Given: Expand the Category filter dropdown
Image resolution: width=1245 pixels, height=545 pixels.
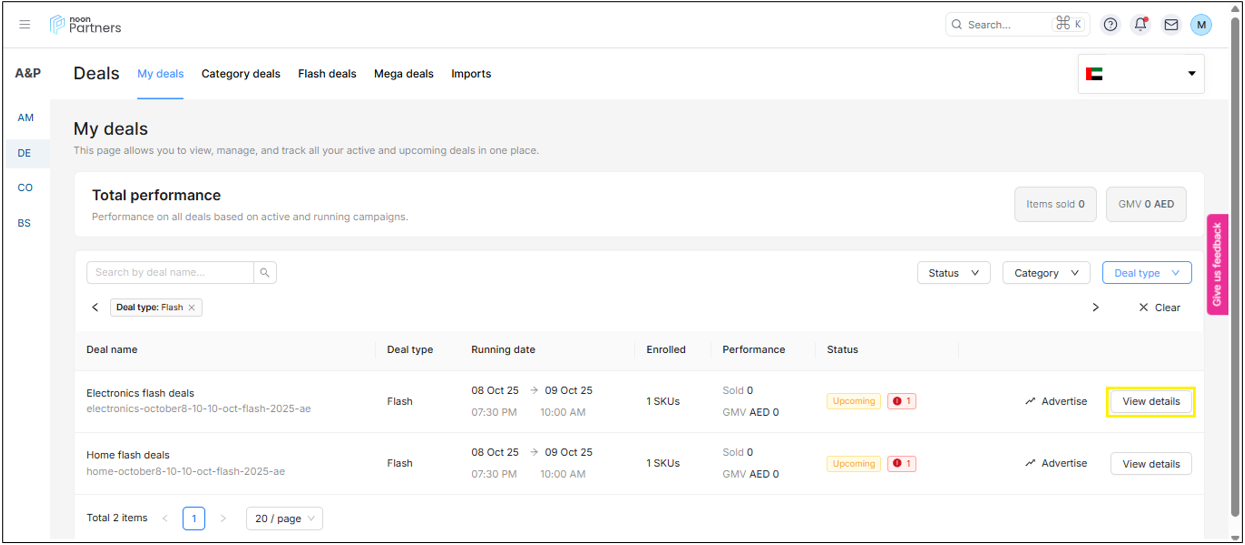Looking at the screenshot, I should (x=1046, y=273).
